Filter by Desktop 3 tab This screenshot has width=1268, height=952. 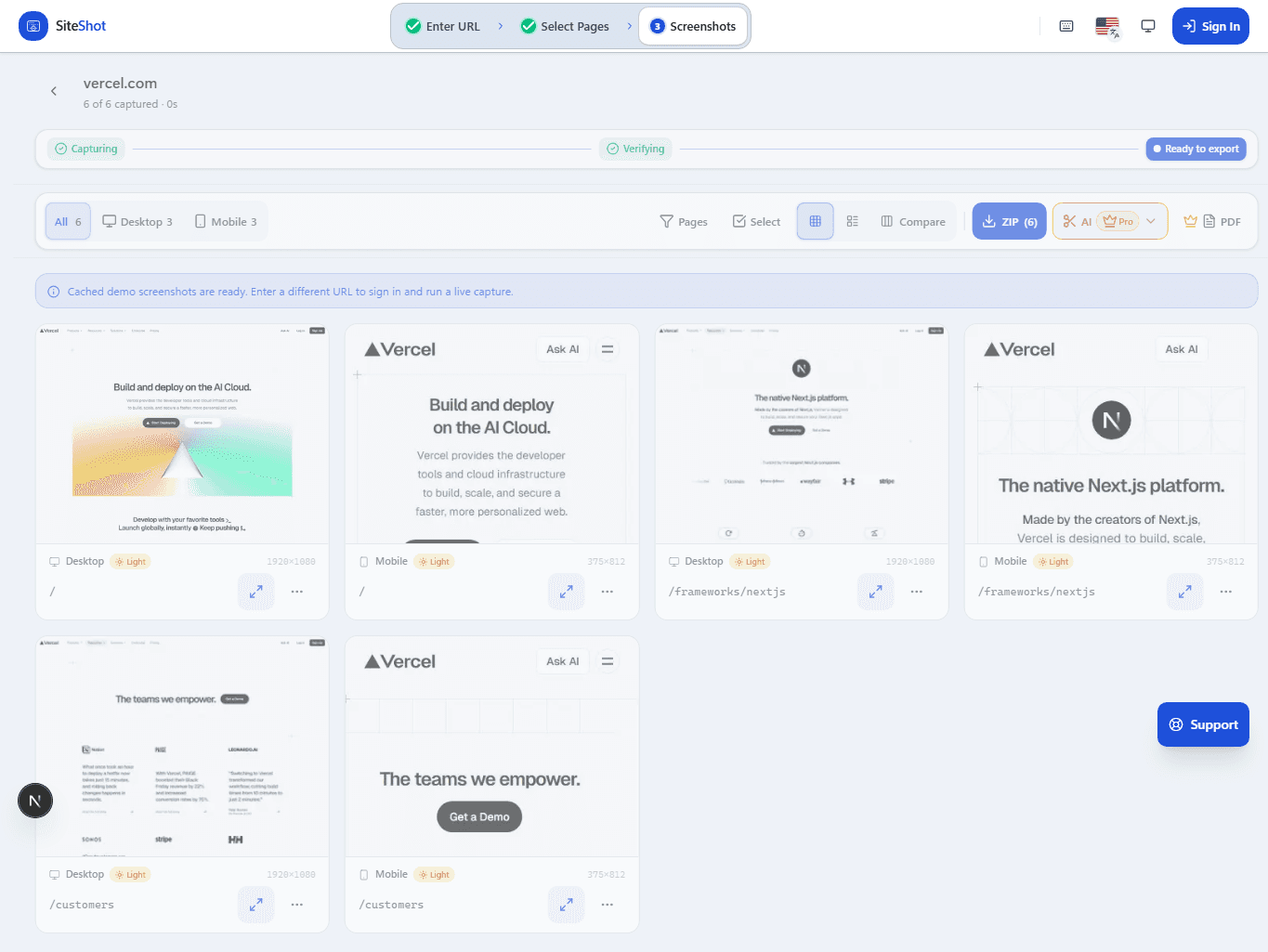coord(137,221)
